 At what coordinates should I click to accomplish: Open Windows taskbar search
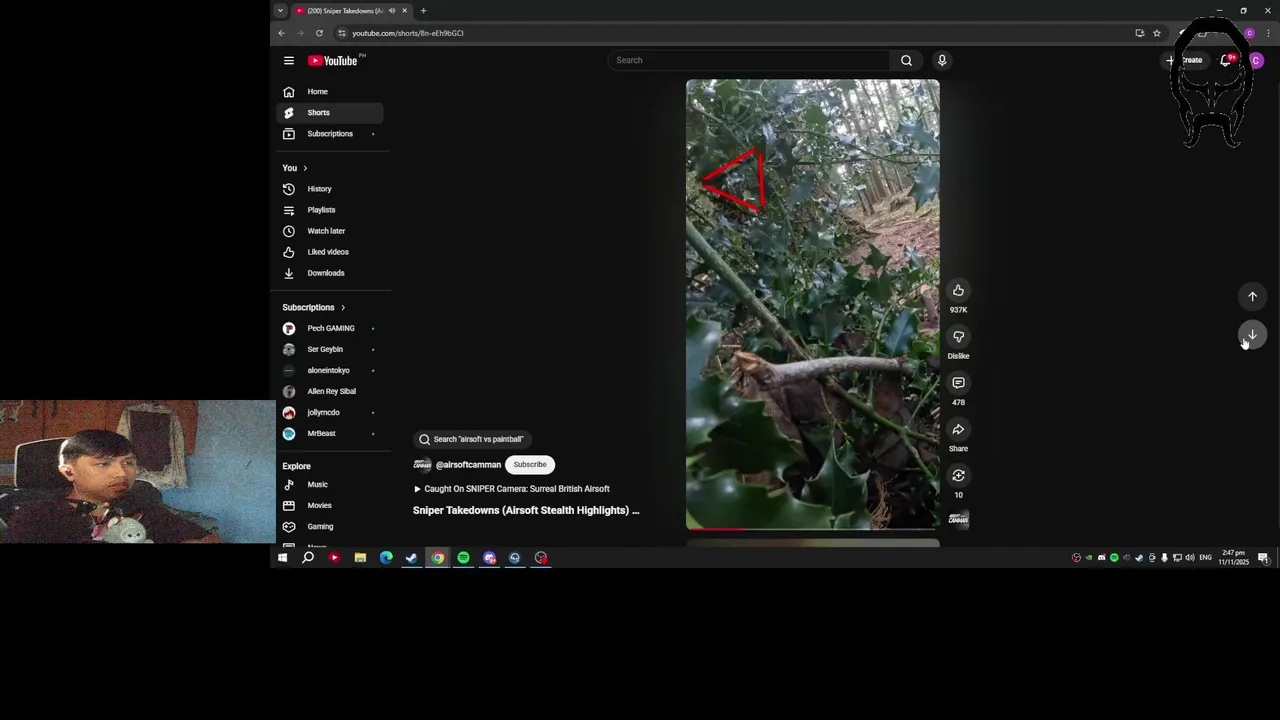308,558
